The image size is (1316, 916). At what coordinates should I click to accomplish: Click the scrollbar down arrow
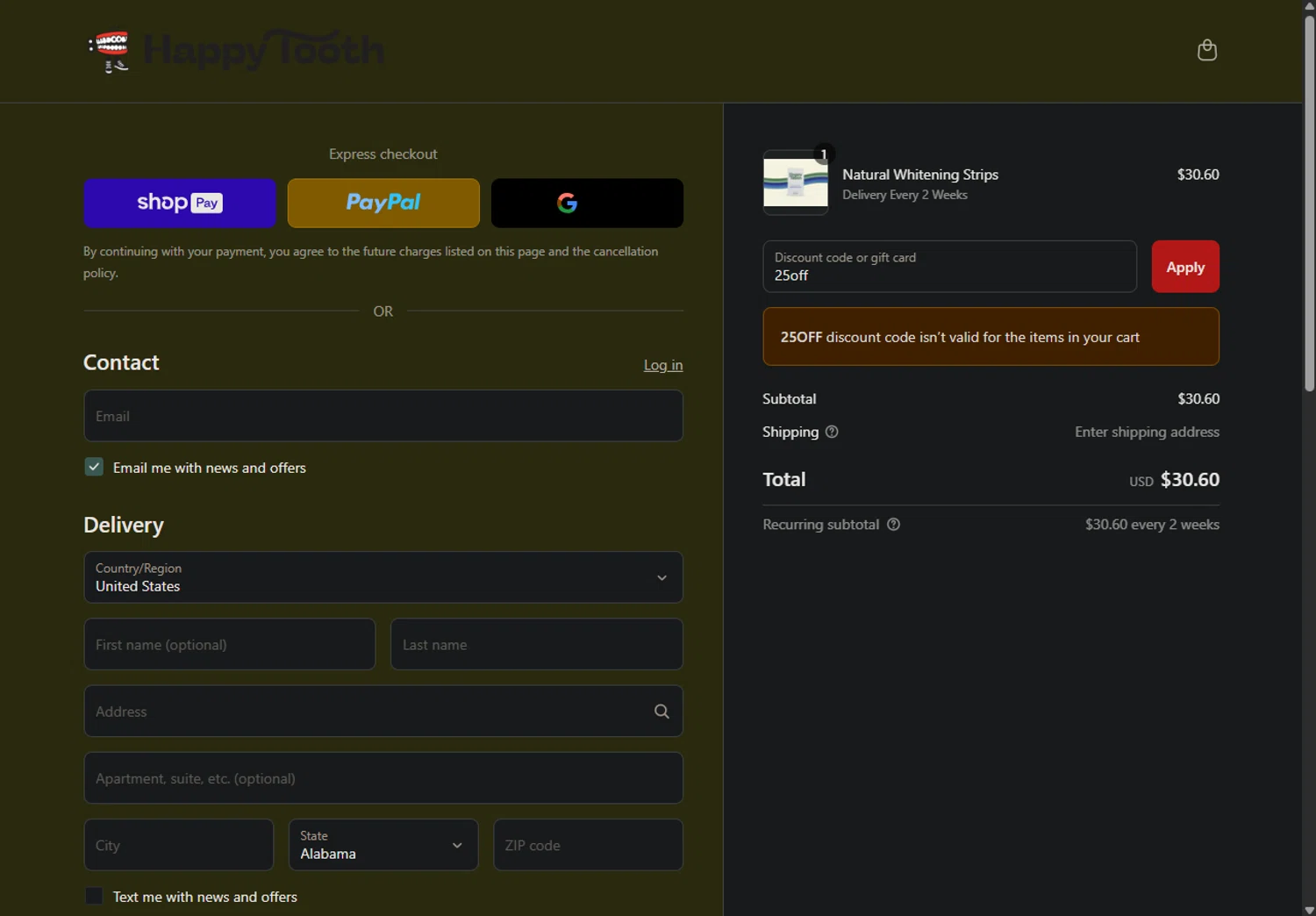1309,909
